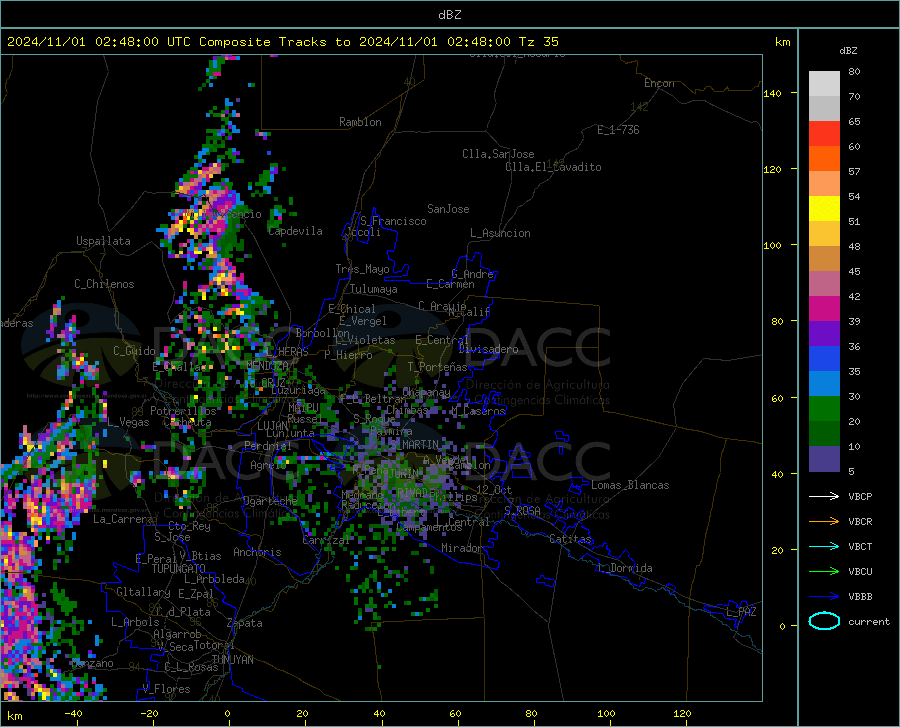Pick the dark purple 5 dBZ swatch
The width and height of the screenshot is (900, 727).
pos(824,459)
